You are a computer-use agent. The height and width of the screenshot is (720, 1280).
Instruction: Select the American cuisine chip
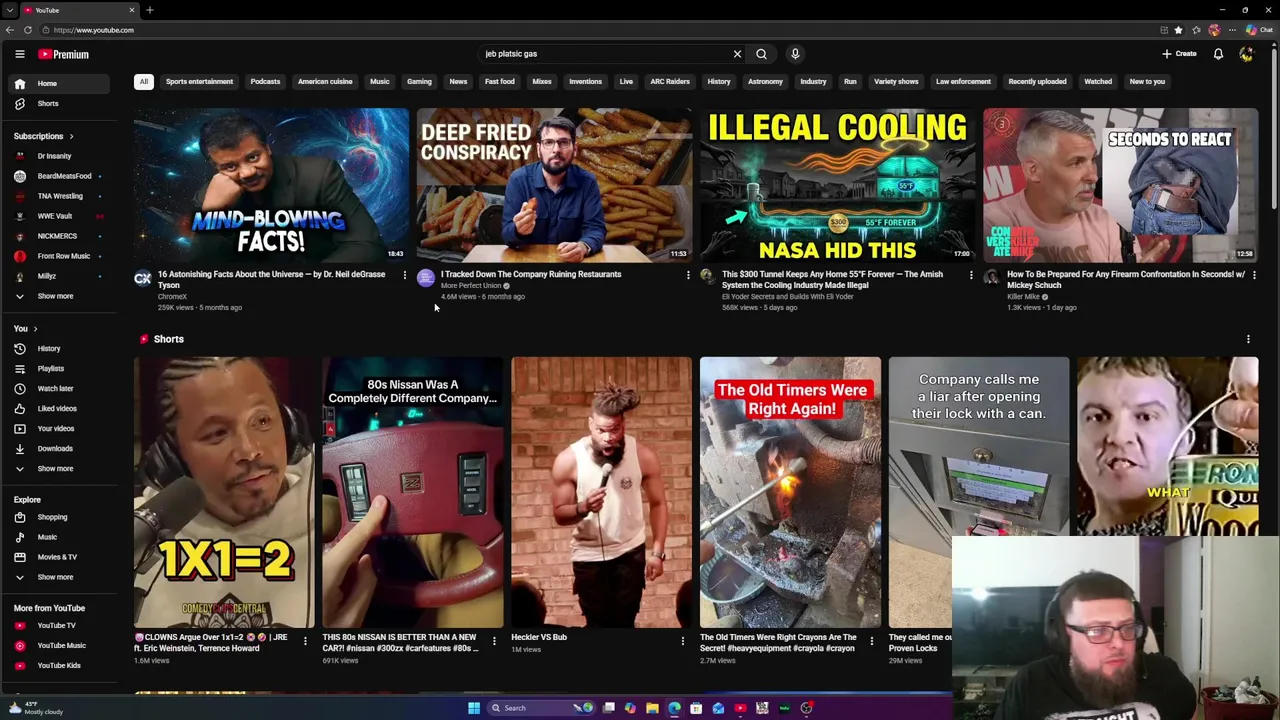pos(325,82)
